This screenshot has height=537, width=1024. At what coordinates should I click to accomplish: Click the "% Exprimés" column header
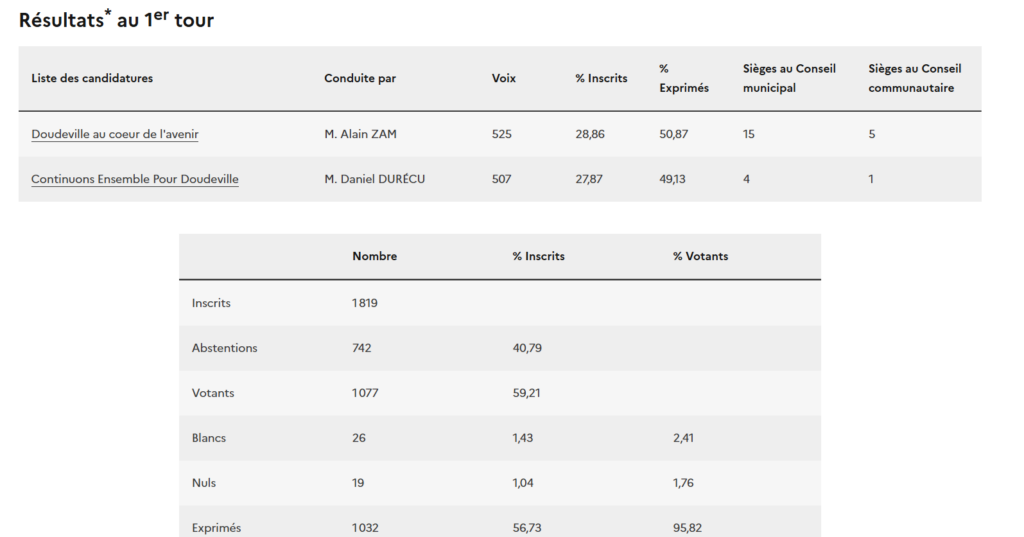tap(683, 78)
